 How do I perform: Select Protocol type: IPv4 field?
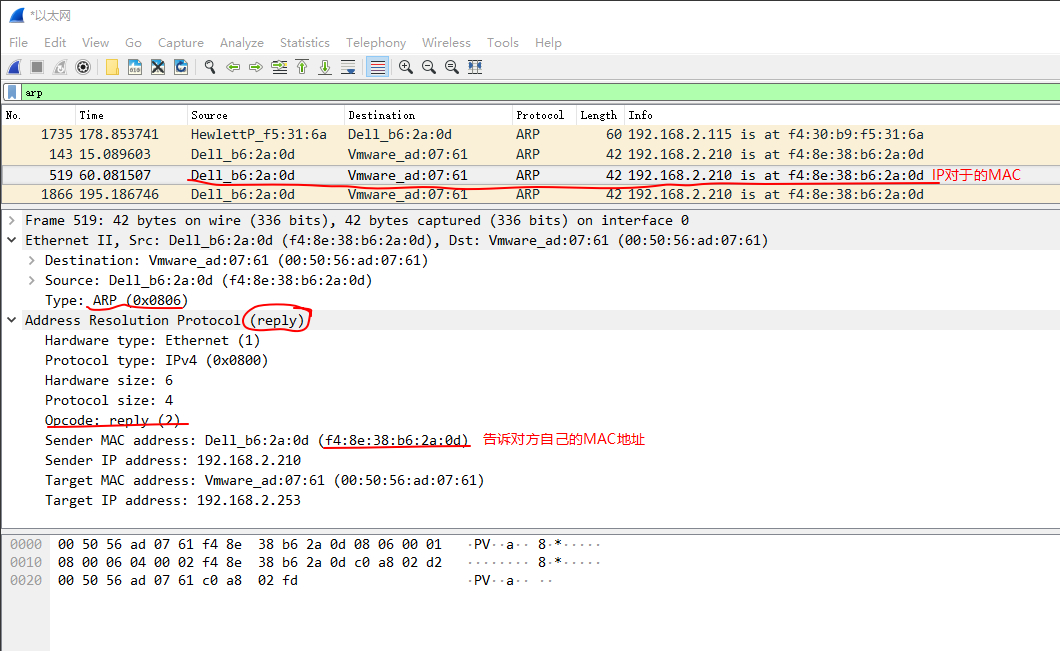(156, 360)
